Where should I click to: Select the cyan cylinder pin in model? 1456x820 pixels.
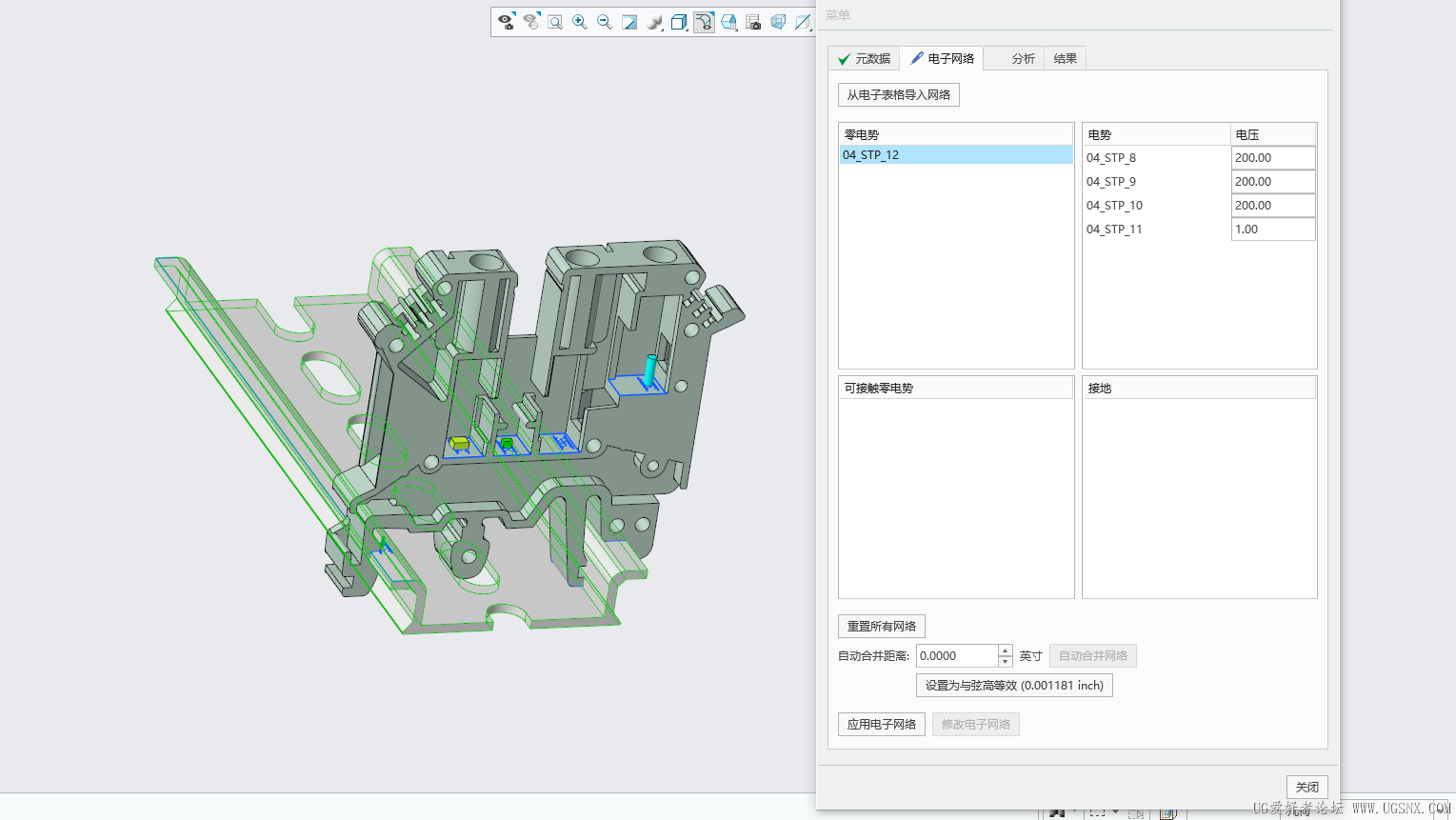click(x=650, y=370)
